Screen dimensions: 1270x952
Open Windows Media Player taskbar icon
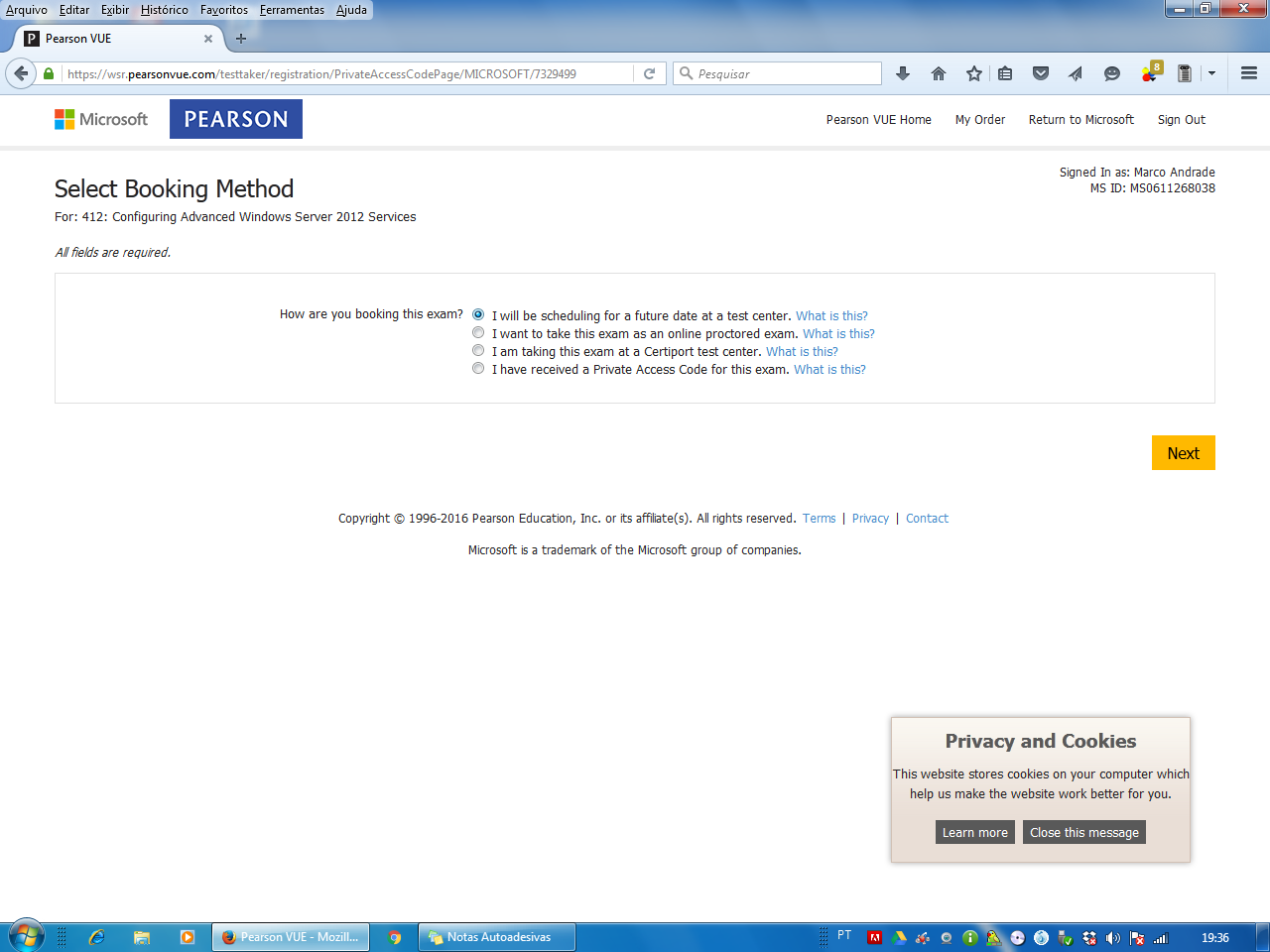coord(188,937)
